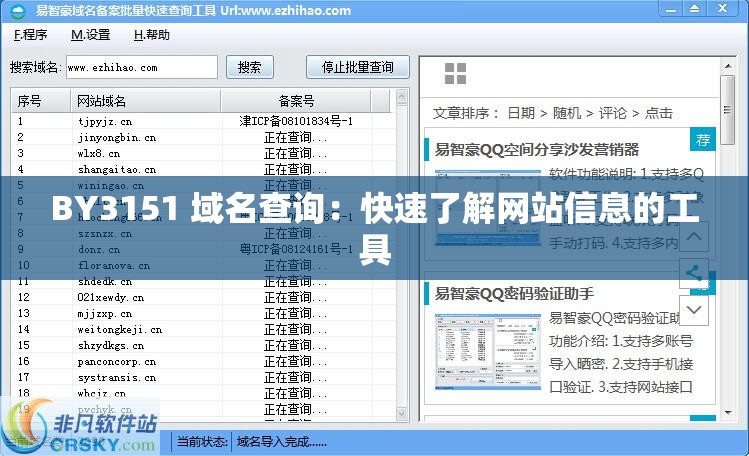Select row panconcorp.cn

[203, 361]
